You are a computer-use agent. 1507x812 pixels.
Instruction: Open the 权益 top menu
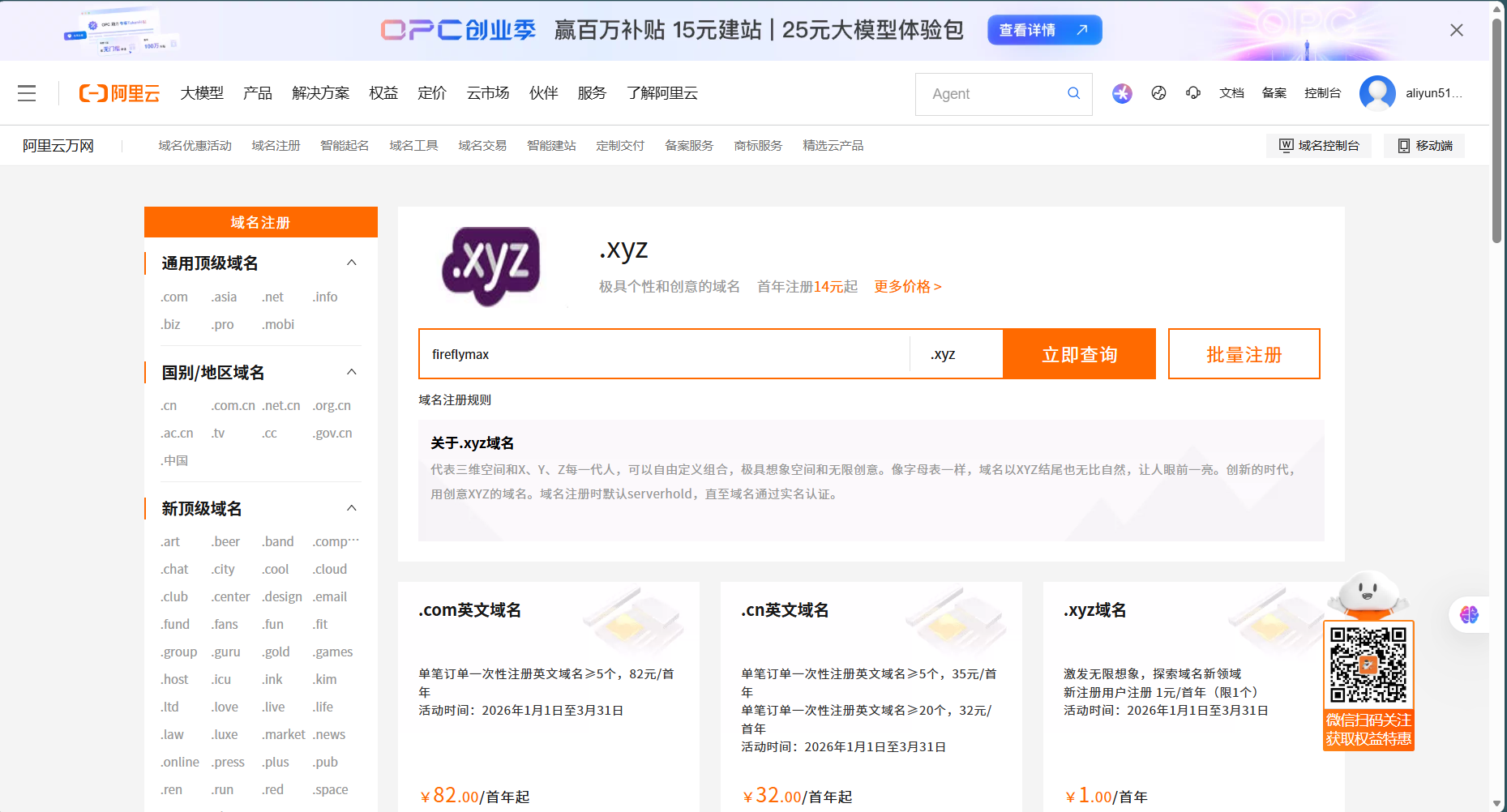click(x=383, y=93)
